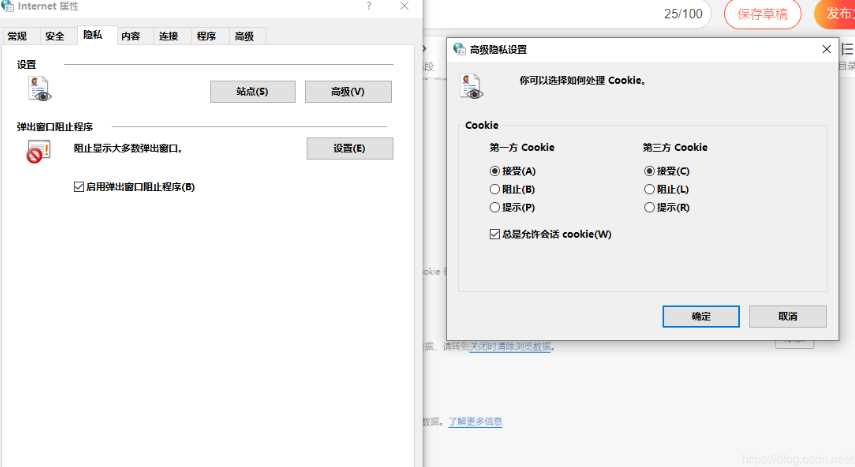Screen dimensions: 855x467
Task: Close the 高级隐私设置 dialog
Action: click(x=826, y=49)
